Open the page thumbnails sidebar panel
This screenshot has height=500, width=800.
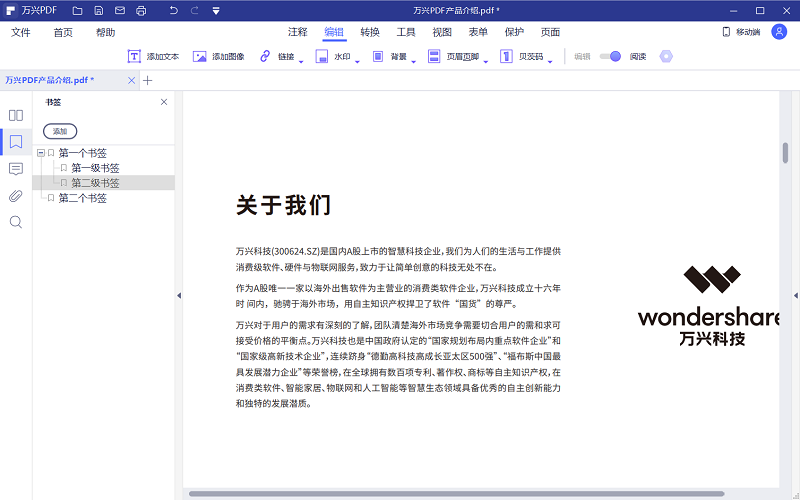pyautogui.click(x=16, y=115)
